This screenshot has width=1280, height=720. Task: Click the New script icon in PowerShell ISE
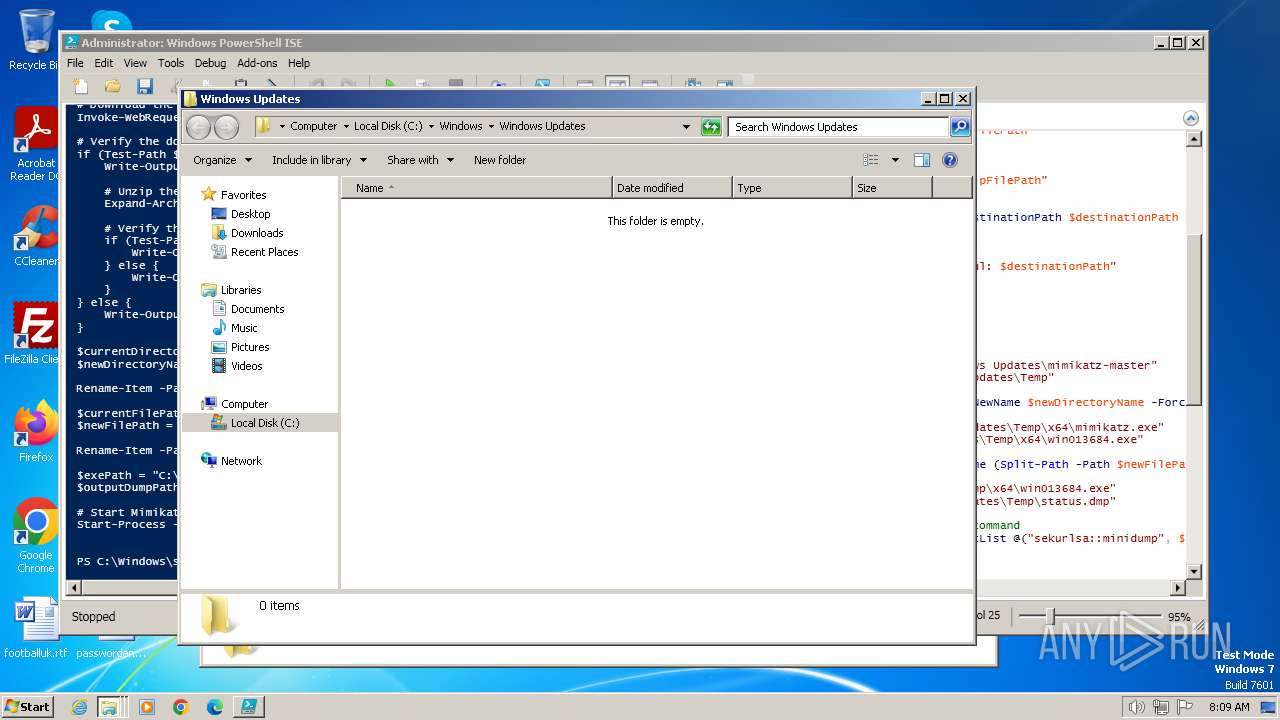coord(81,86)
